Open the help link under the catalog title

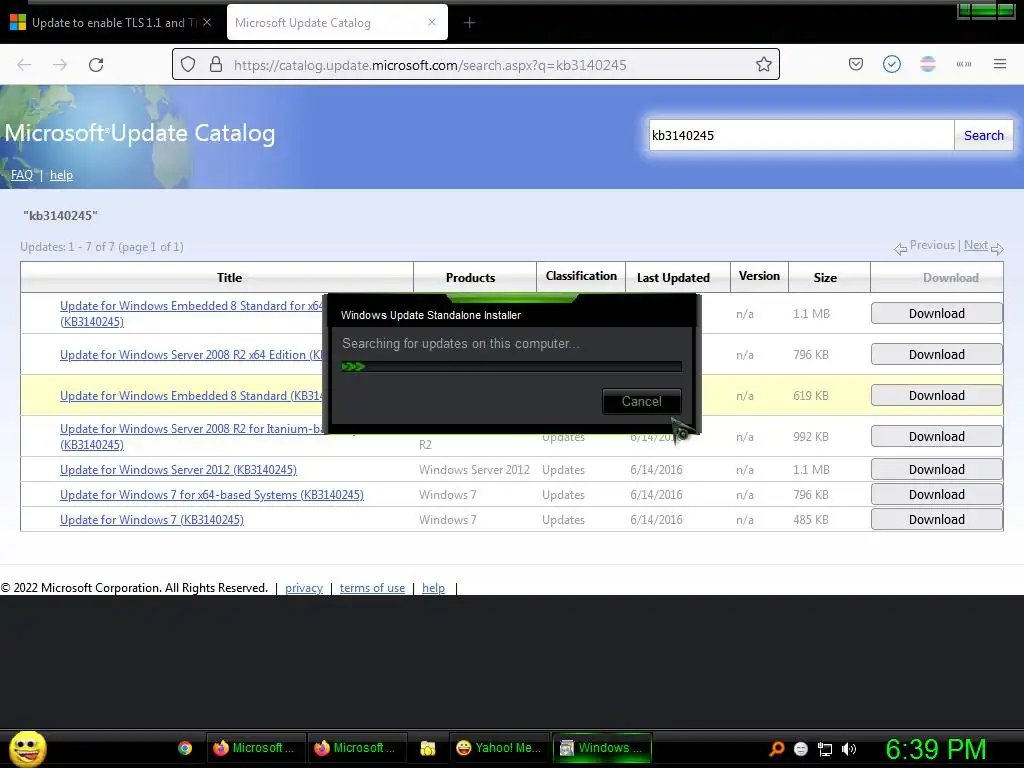[61, 175]
